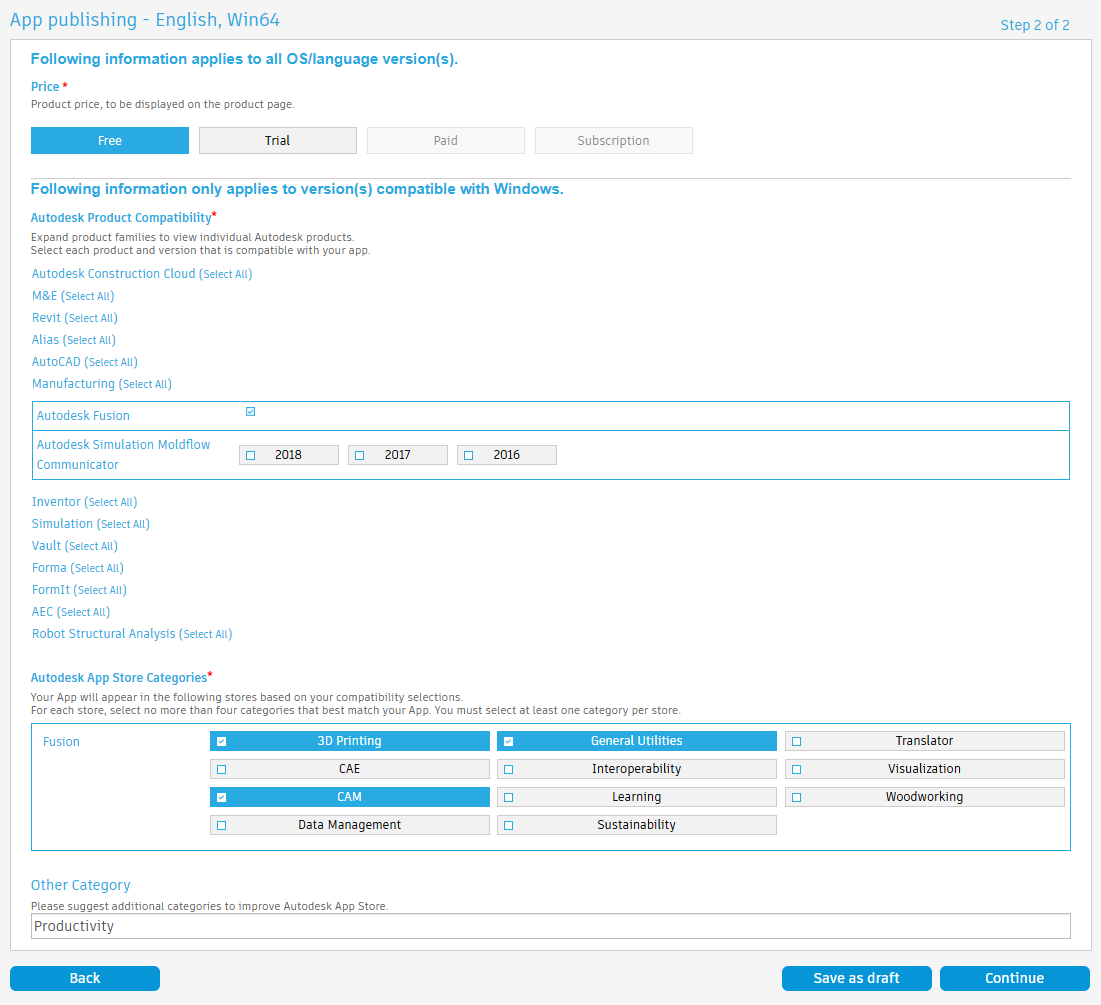
Task: Select the Free price option
Action: pos(110,140)
